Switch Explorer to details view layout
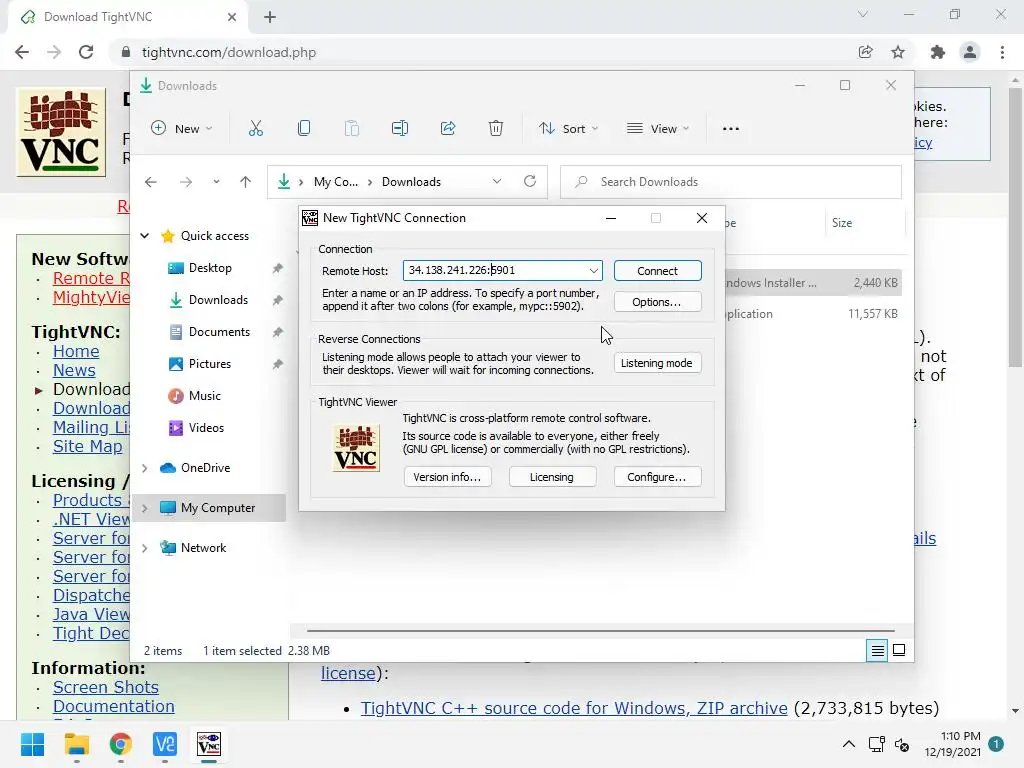 coord(877,650)
